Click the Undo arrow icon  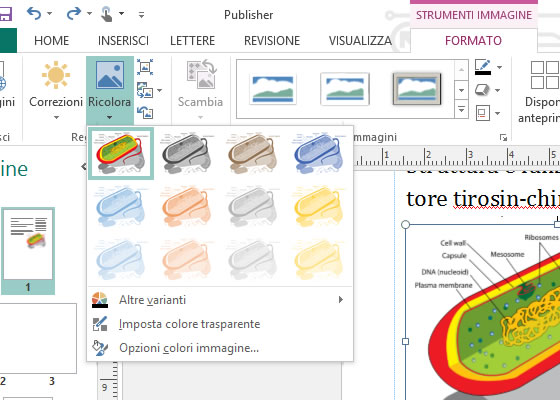click(34, 14)
